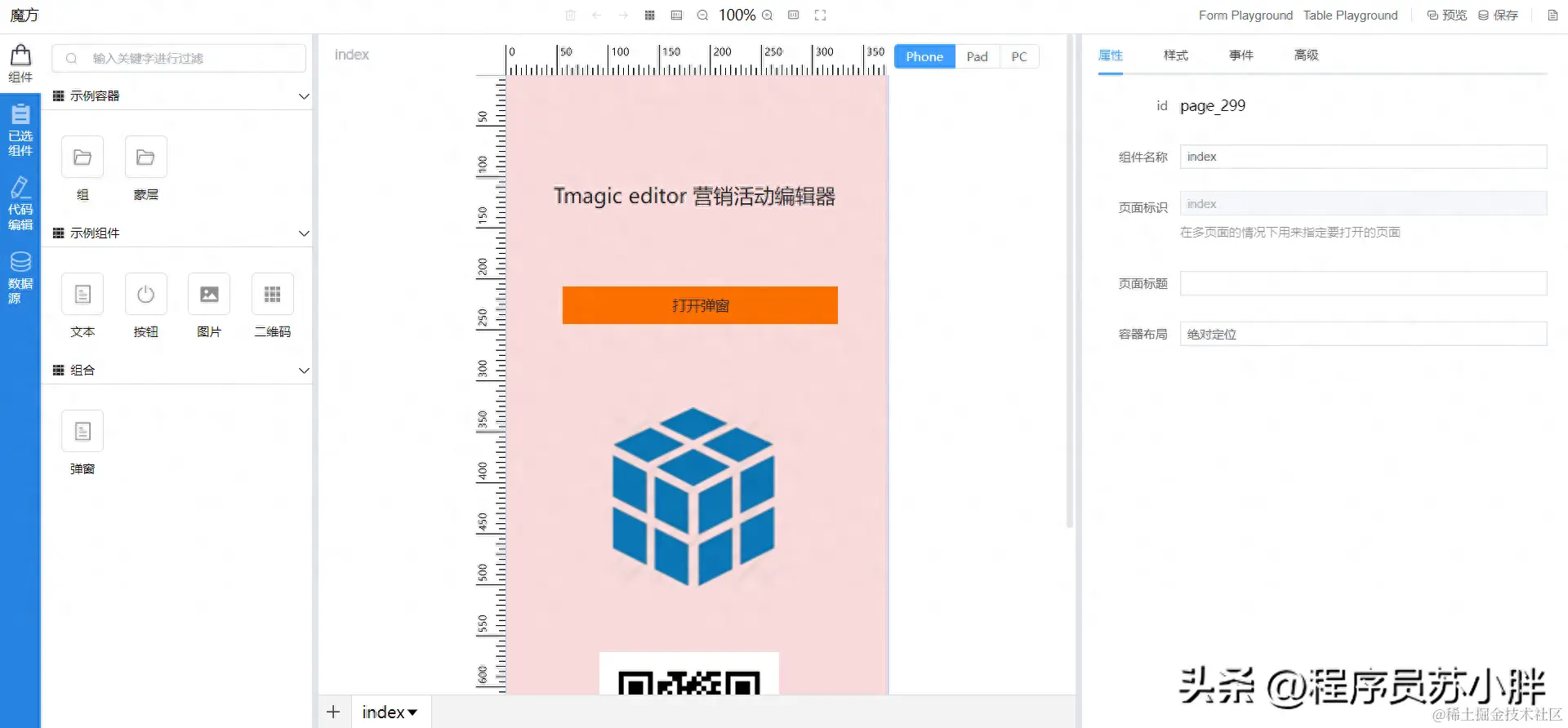Toggle the grid ruler icon in toolbar

tap(650, 15)
